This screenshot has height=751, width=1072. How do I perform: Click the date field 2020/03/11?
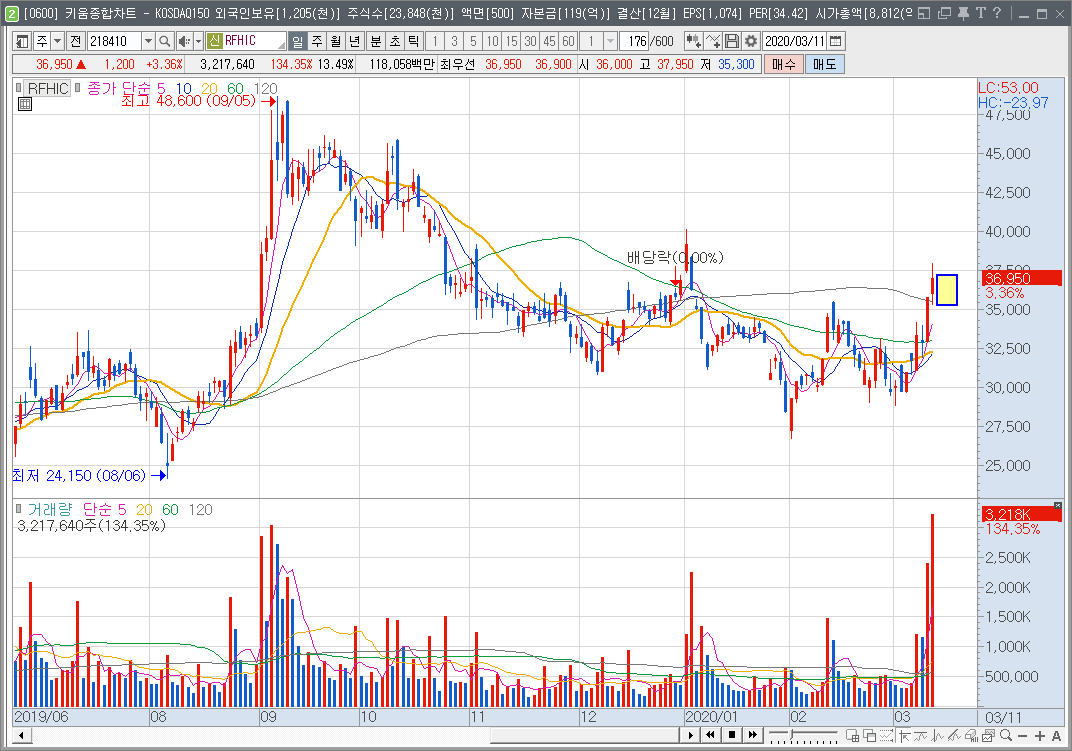tap(794, 42)
